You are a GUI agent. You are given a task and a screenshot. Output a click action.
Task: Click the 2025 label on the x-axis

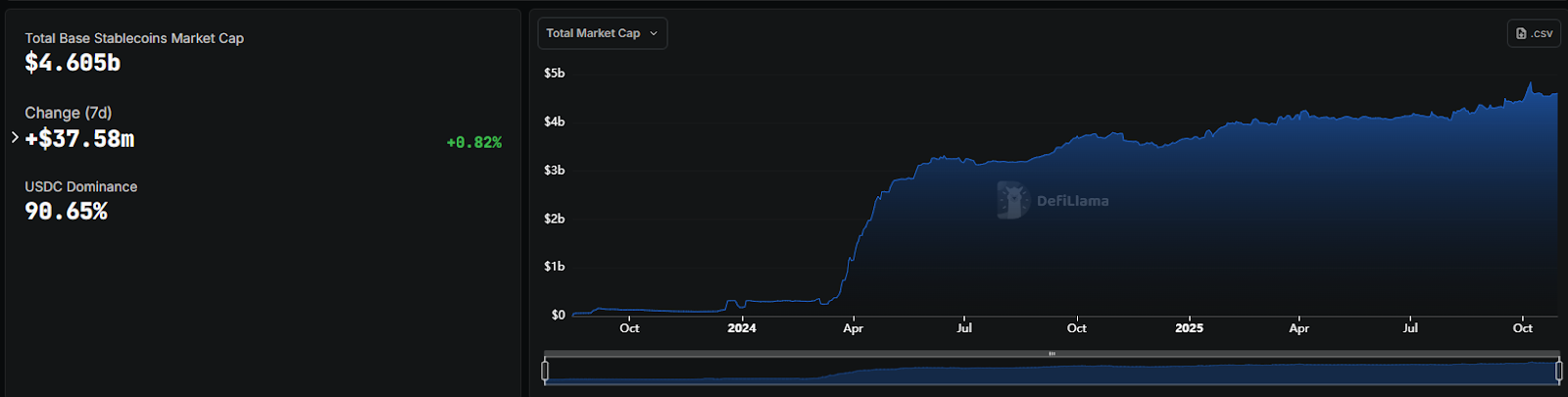[x=1189, y=328]
